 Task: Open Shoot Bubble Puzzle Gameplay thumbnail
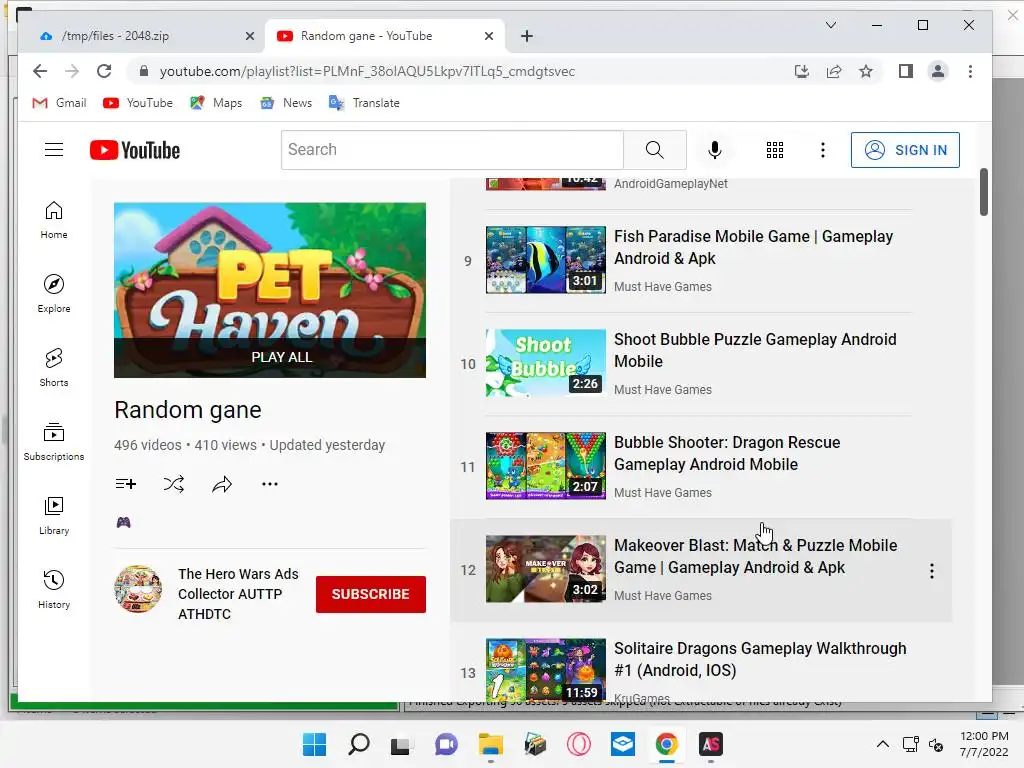tap(546, 363)
